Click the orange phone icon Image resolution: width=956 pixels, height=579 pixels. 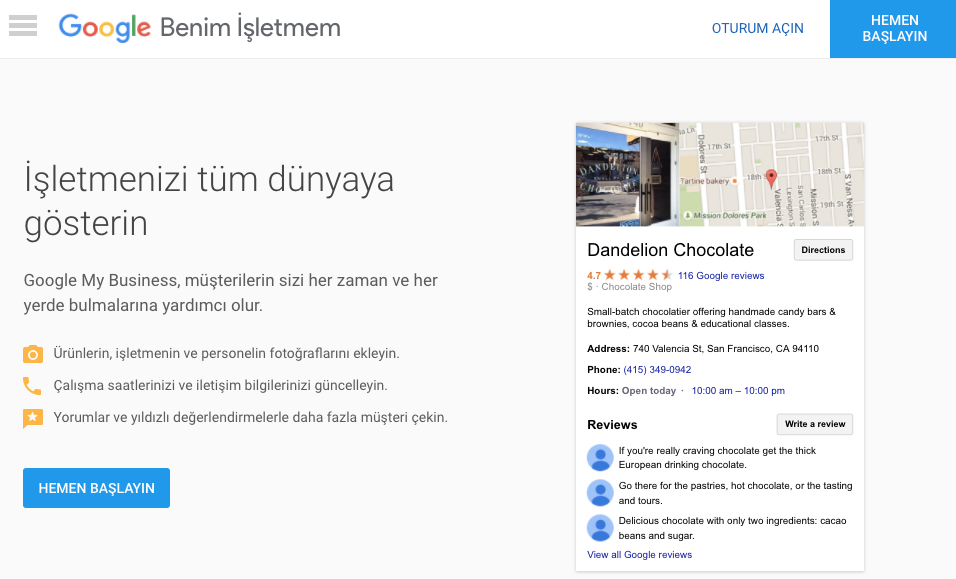tap(32, 386)
